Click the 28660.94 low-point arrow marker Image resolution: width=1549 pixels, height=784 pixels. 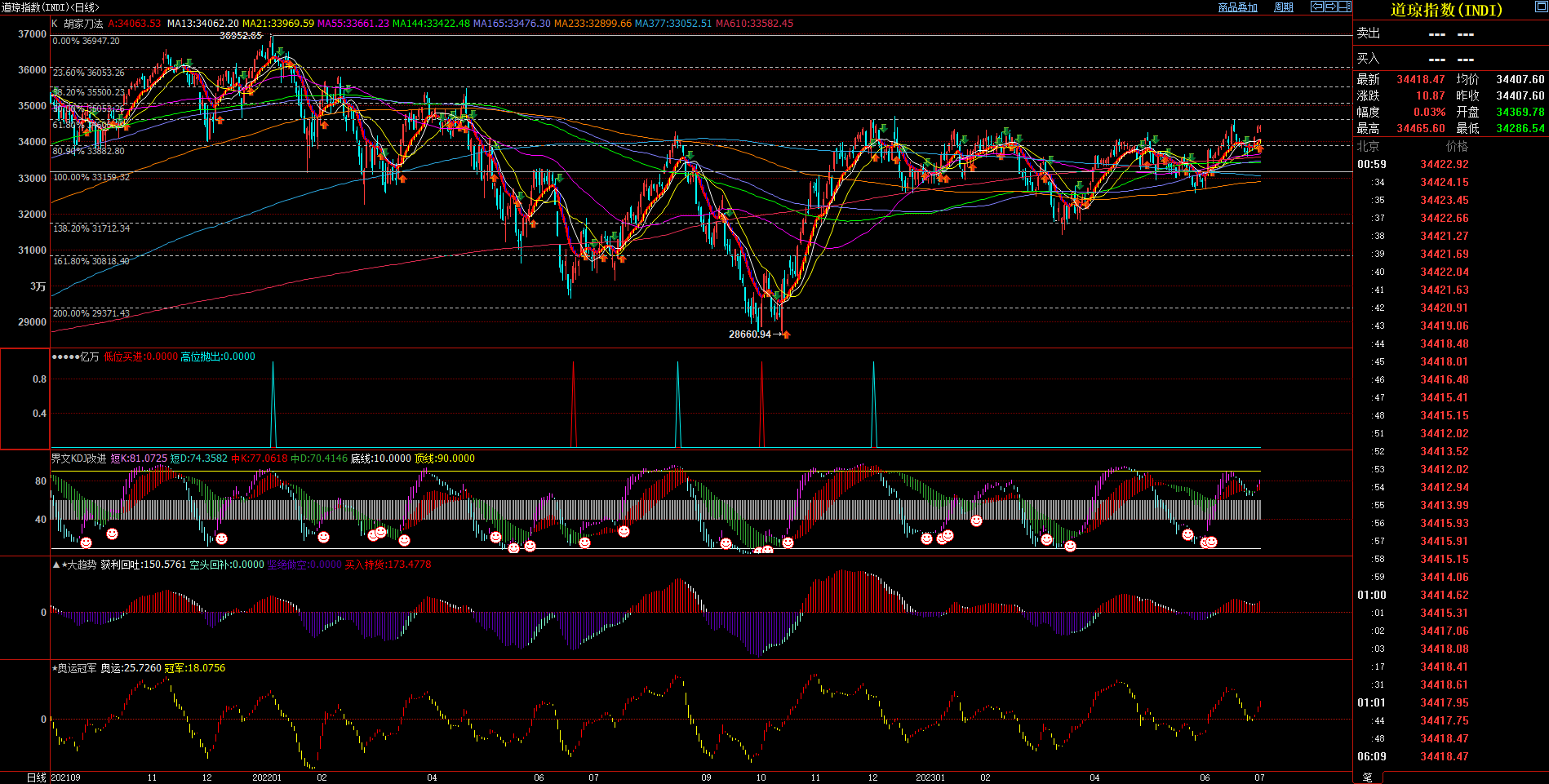[786, 334]
